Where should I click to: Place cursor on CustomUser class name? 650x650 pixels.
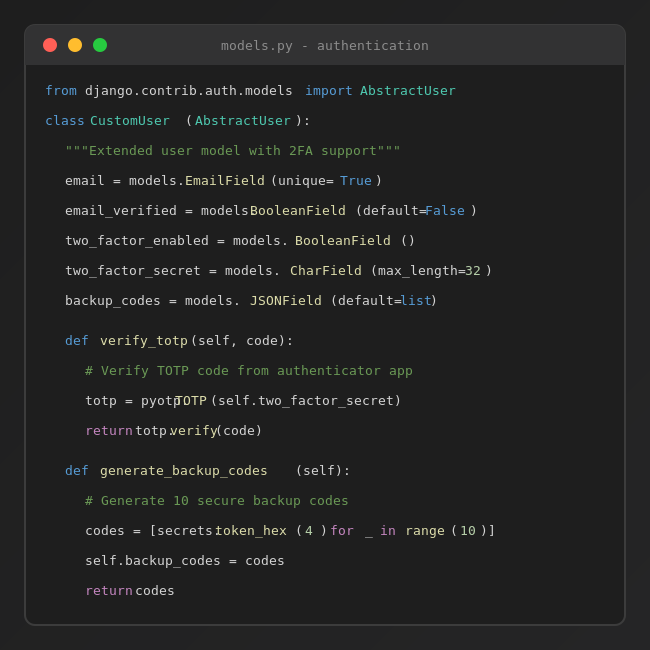(130, 121)
